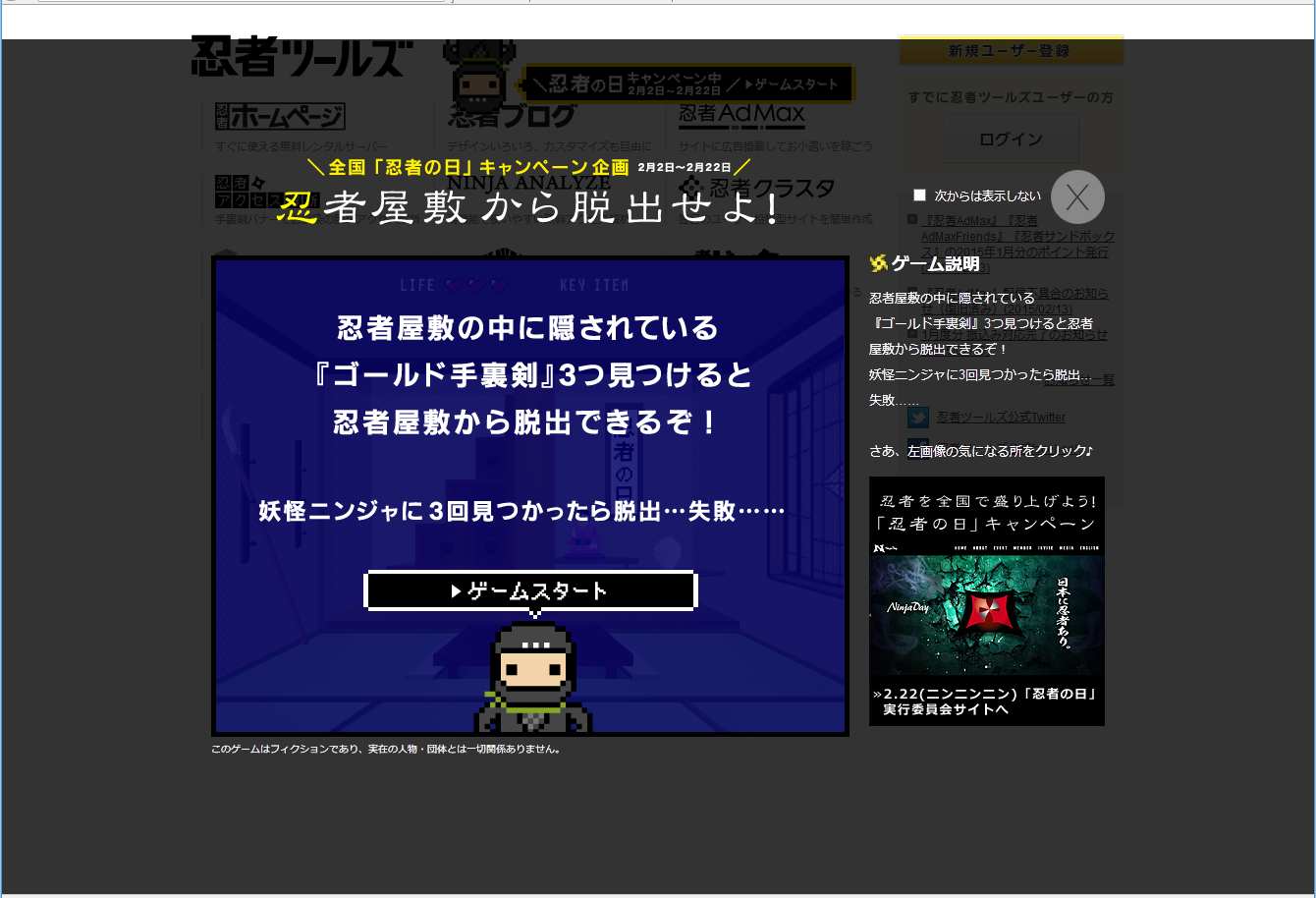The height and width of the screenshot is (898, 1316).
Task: Click the pixel ninja character in the game
Action: point(534,678)
